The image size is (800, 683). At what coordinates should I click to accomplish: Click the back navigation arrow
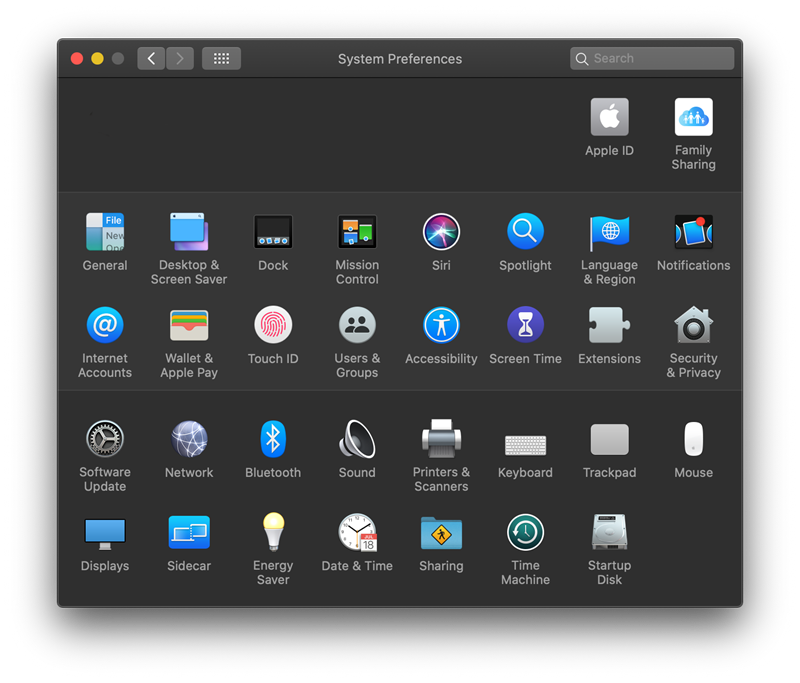click(151, 59)
